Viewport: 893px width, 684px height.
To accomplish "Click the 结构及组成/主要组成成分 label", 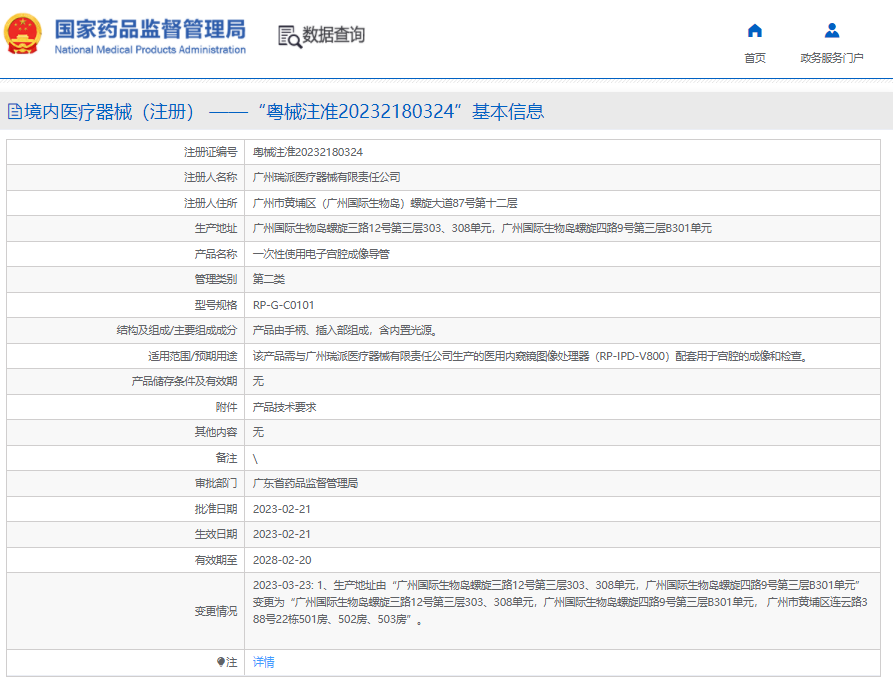I will click(177, 330).
